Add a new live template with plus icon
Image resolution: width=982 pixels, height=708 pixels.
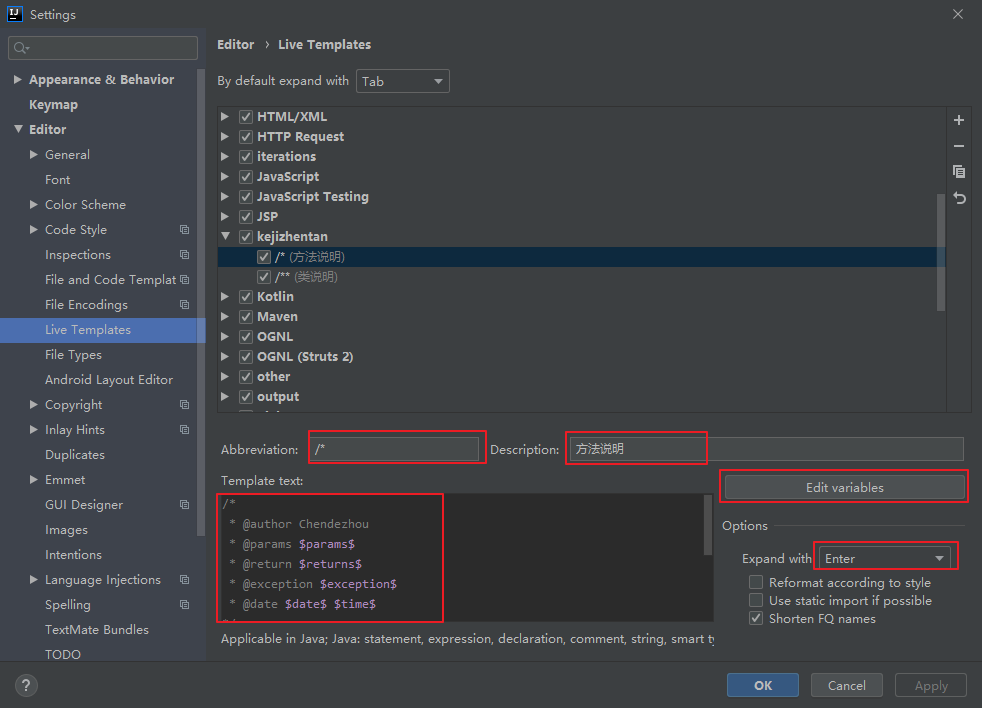959,120
